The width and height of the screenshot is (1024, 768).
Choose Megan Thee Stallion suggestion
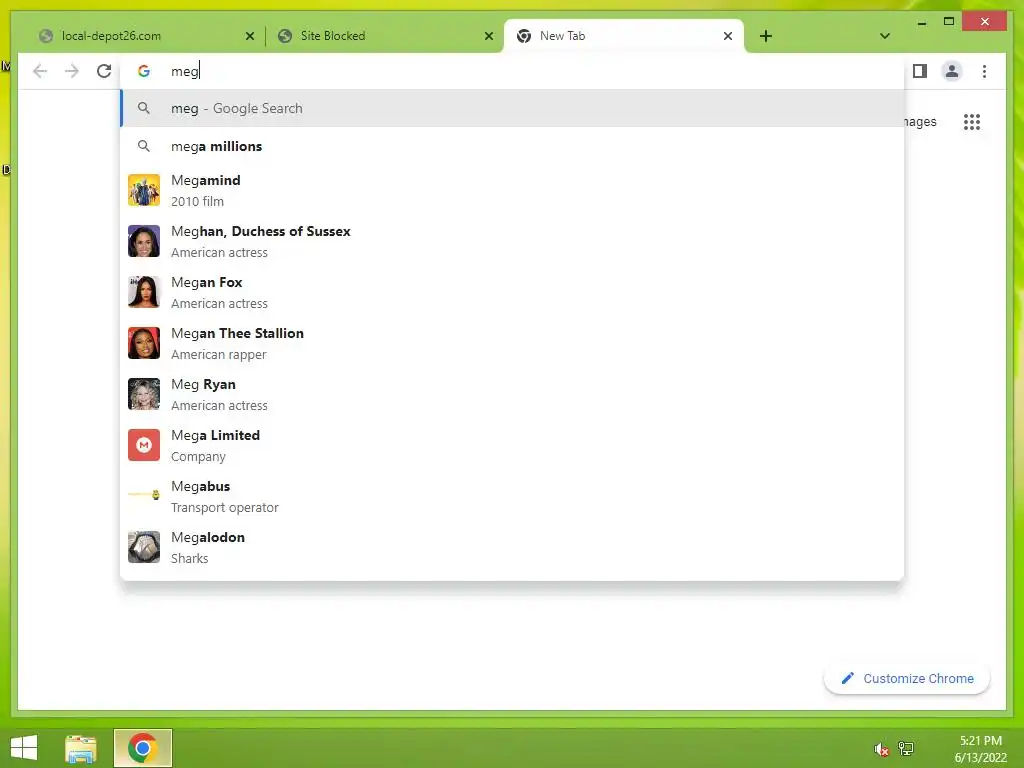tap(512, 343)
